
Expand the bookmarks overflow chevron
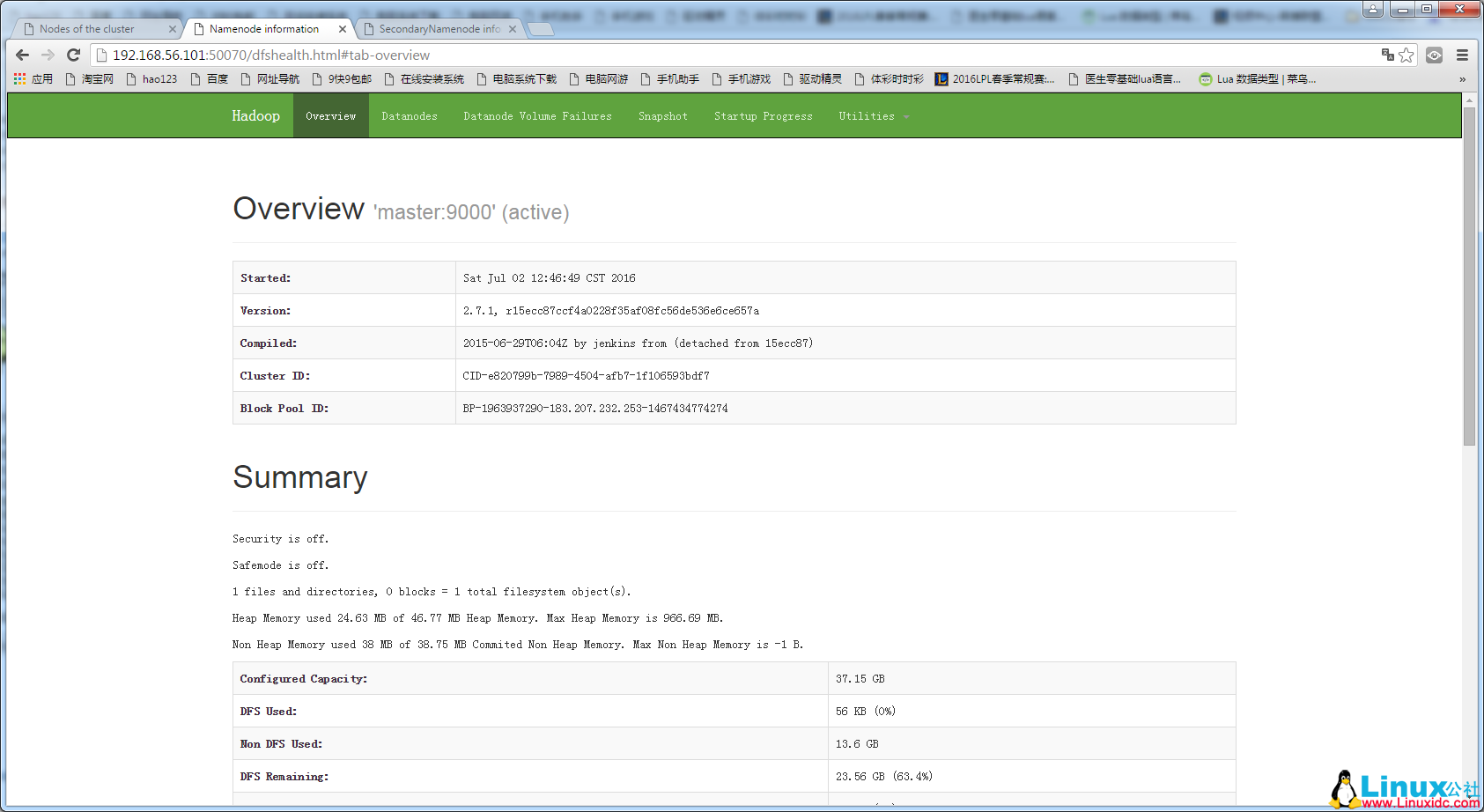click(x=1463, y=78)
